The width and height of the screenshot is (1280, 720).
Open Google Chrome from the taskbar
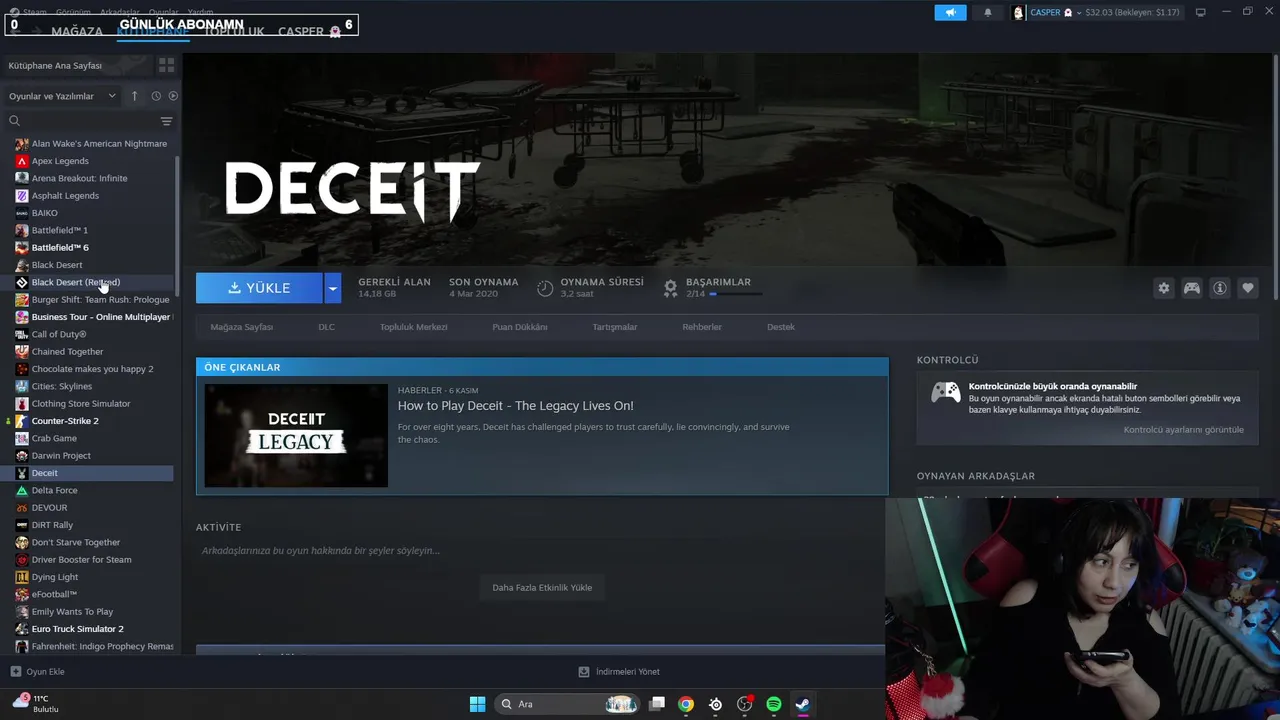[686, 704]
